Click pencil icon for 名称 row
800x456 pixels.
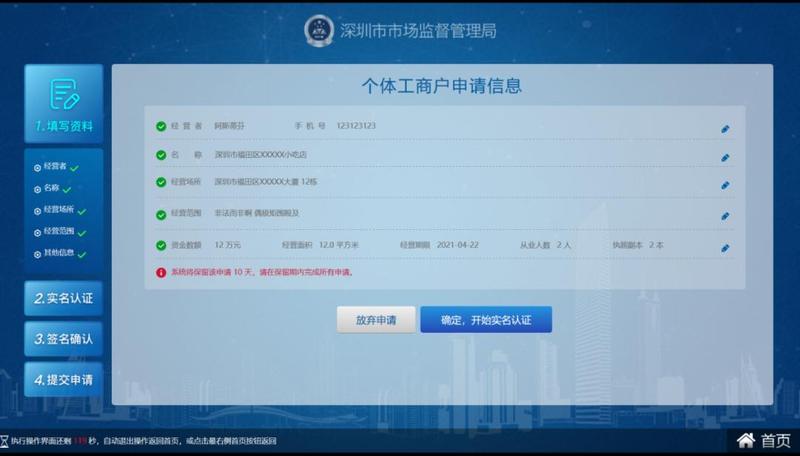[x=725, y=157]
